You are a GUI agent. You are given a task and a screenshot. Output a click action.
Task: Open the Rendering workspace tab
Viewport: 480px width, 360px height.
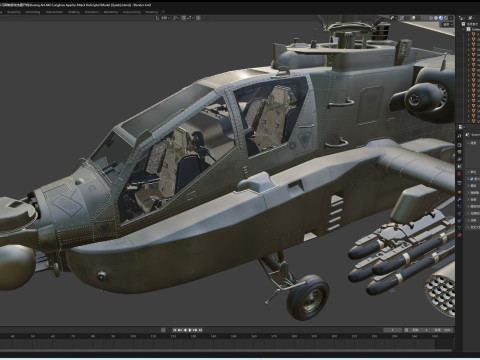pos(111,12)
